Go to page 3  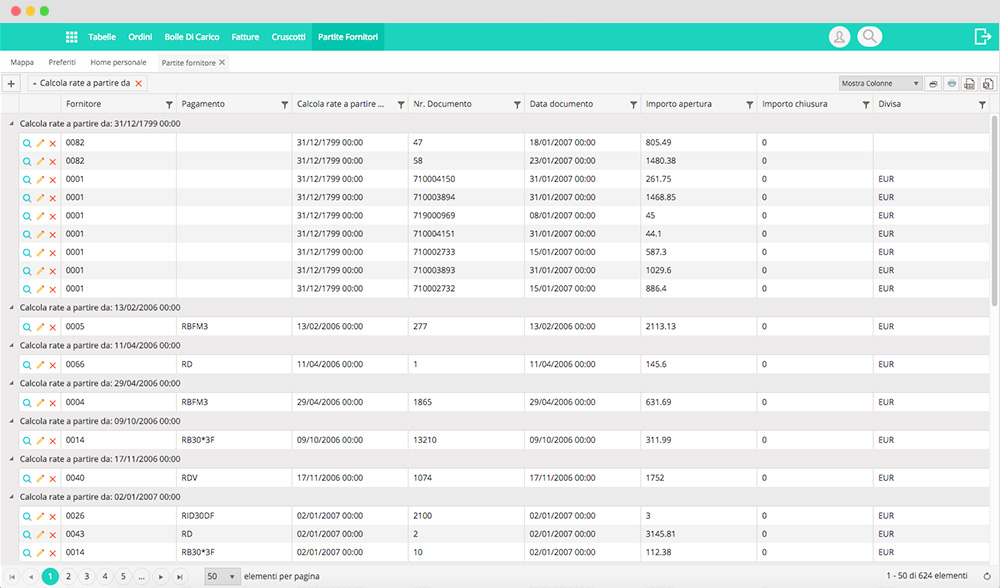(87, 577)
